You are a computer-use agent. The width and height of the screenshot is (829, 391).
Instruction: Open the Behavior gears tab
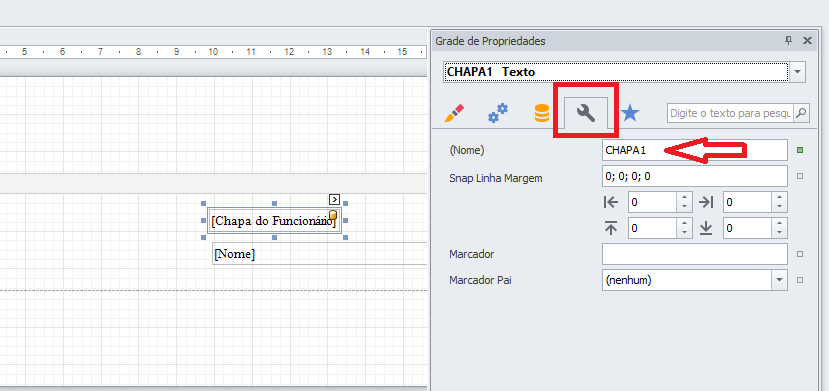(498, 113)
